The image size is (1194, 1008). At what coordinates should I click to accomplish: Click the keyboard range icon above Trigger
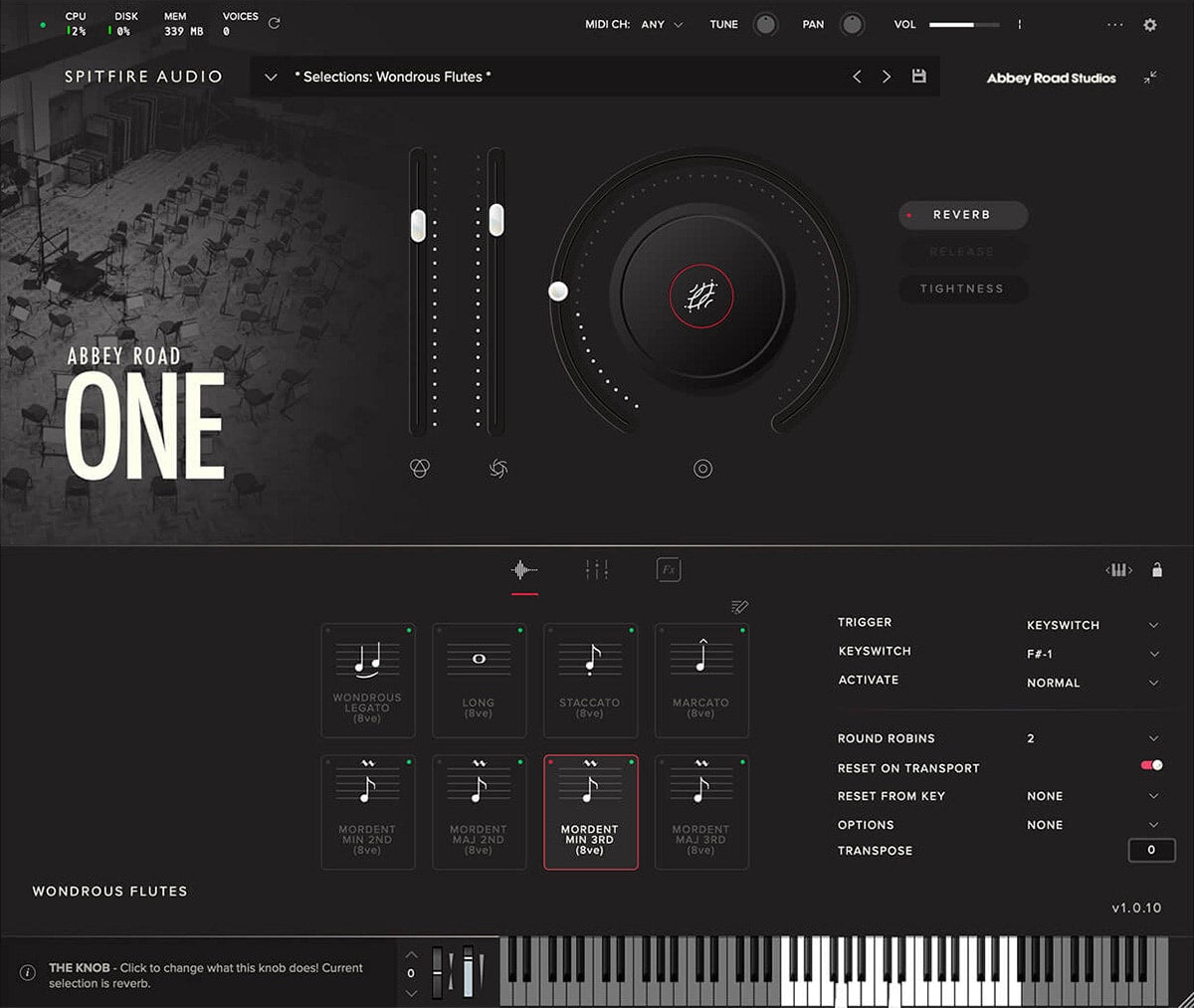click(1119, 570)
